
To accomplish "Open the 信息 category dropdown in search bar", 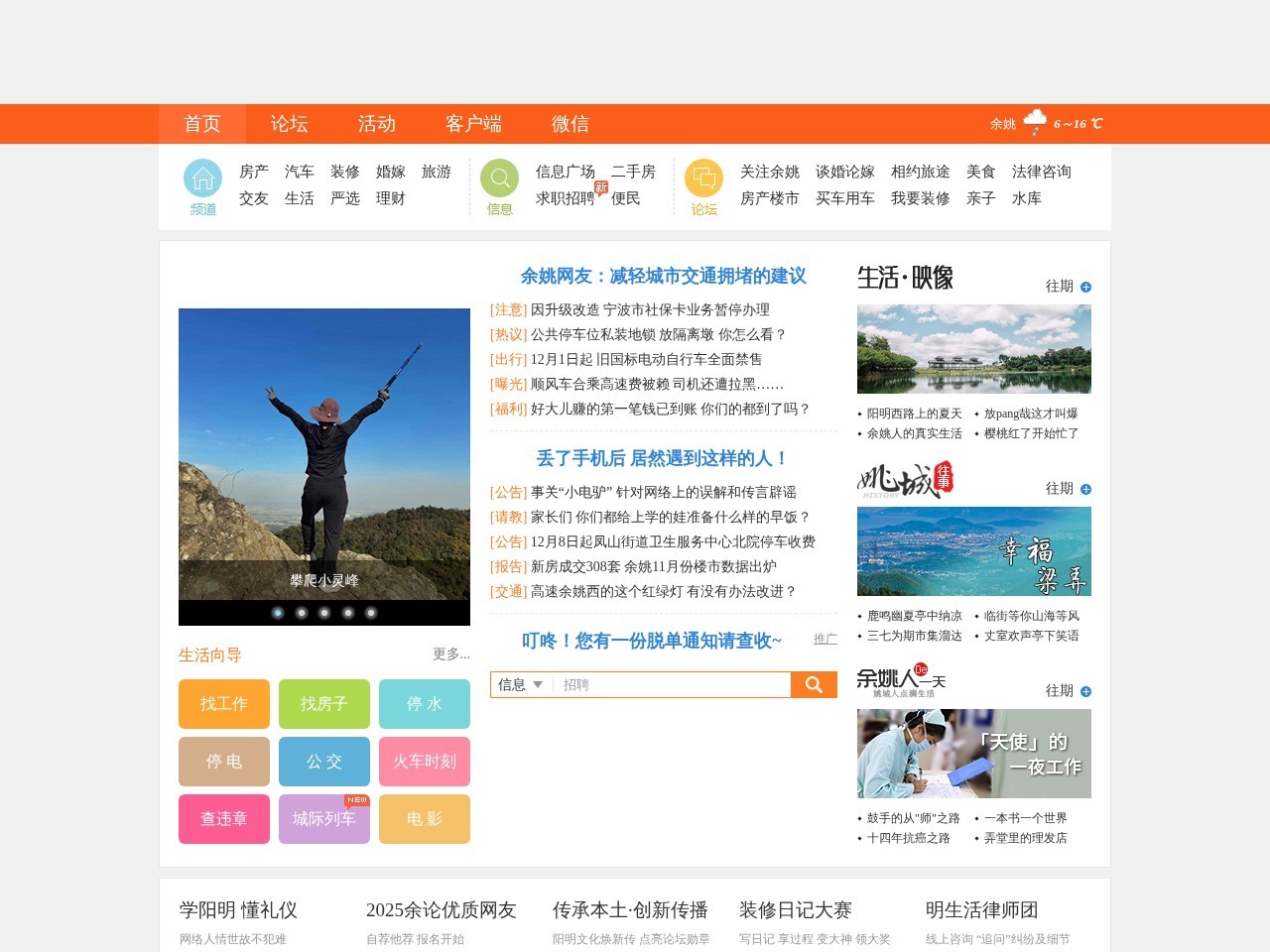I will click(x=519, y=684).
